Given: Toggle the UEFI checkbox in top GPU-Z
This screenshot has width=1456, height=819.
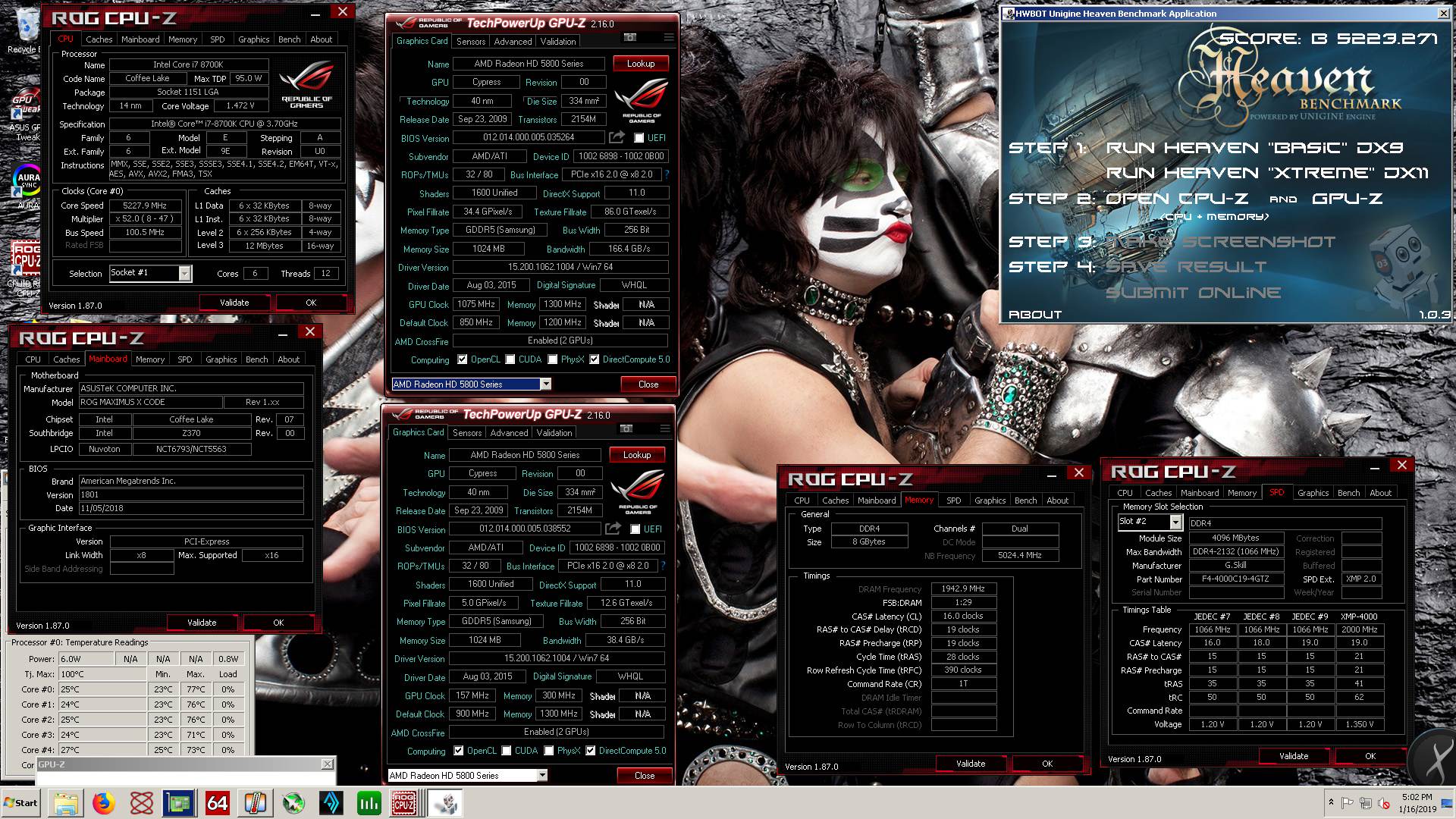Looking at the screenshot, I should pyautogui.click(x=639, y=138).
